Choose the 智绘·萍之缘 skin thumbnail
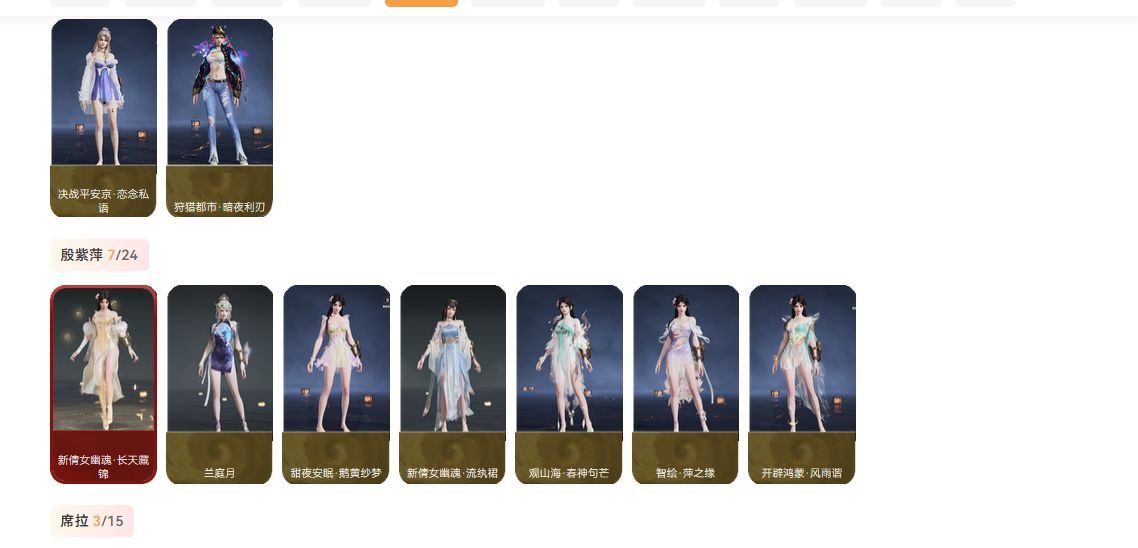The image size is (1138, 548). click(x=686, y=384)
